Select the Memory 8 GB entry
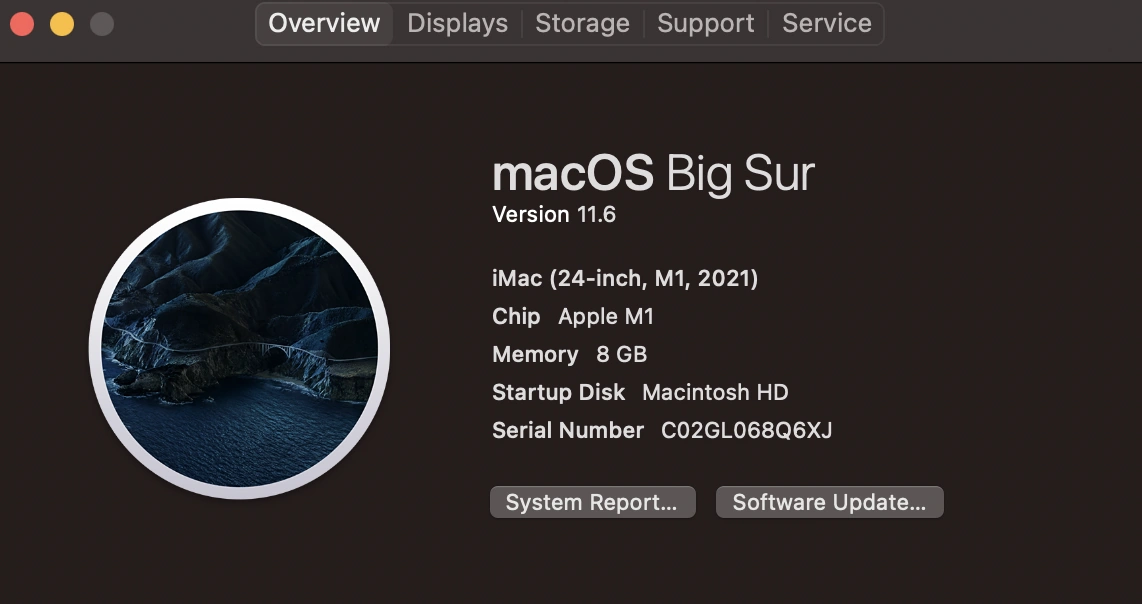This screenshot has height=604, width=1142. (x=568, y=354)
